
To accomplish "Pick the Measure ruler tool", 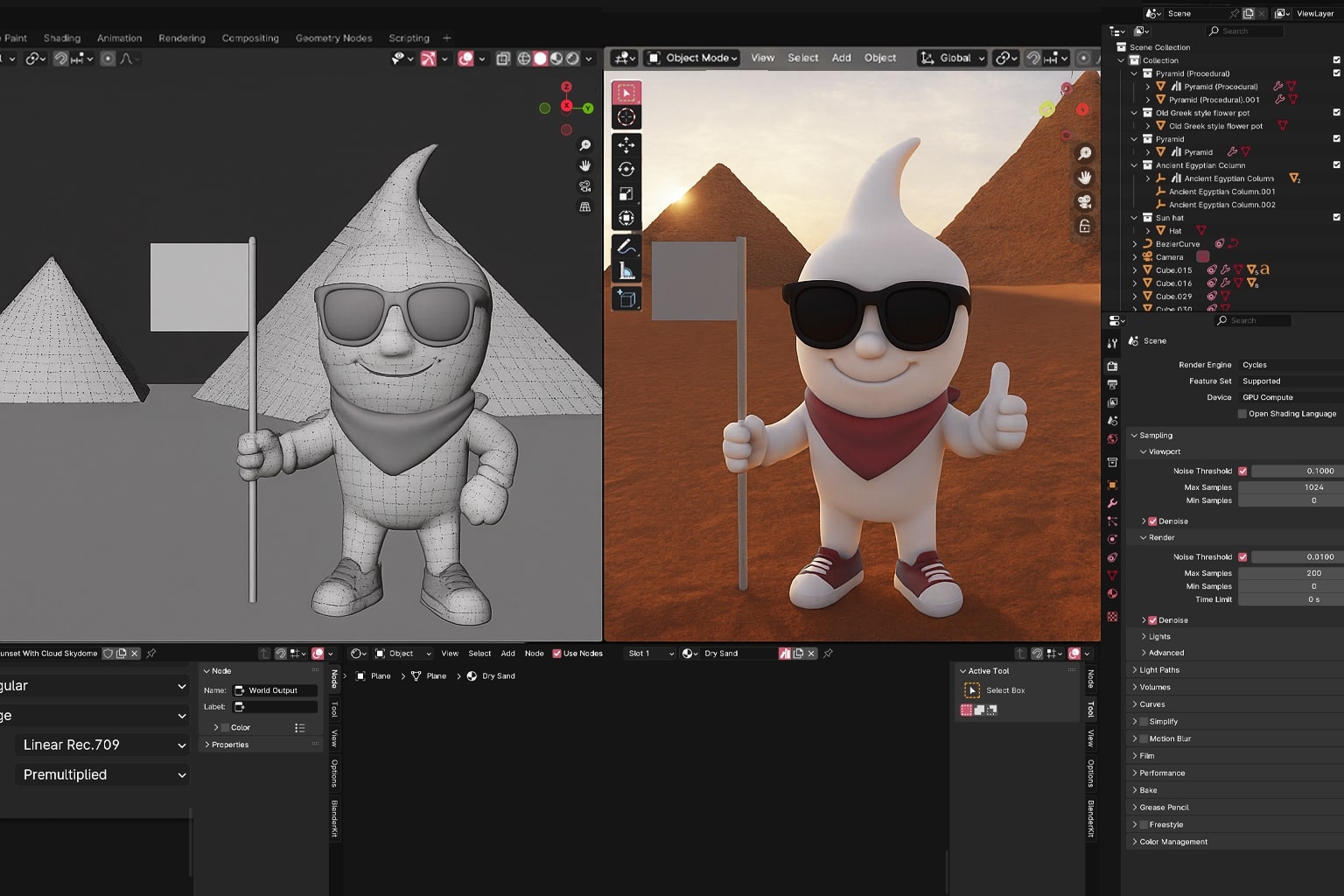I will 626,271.
